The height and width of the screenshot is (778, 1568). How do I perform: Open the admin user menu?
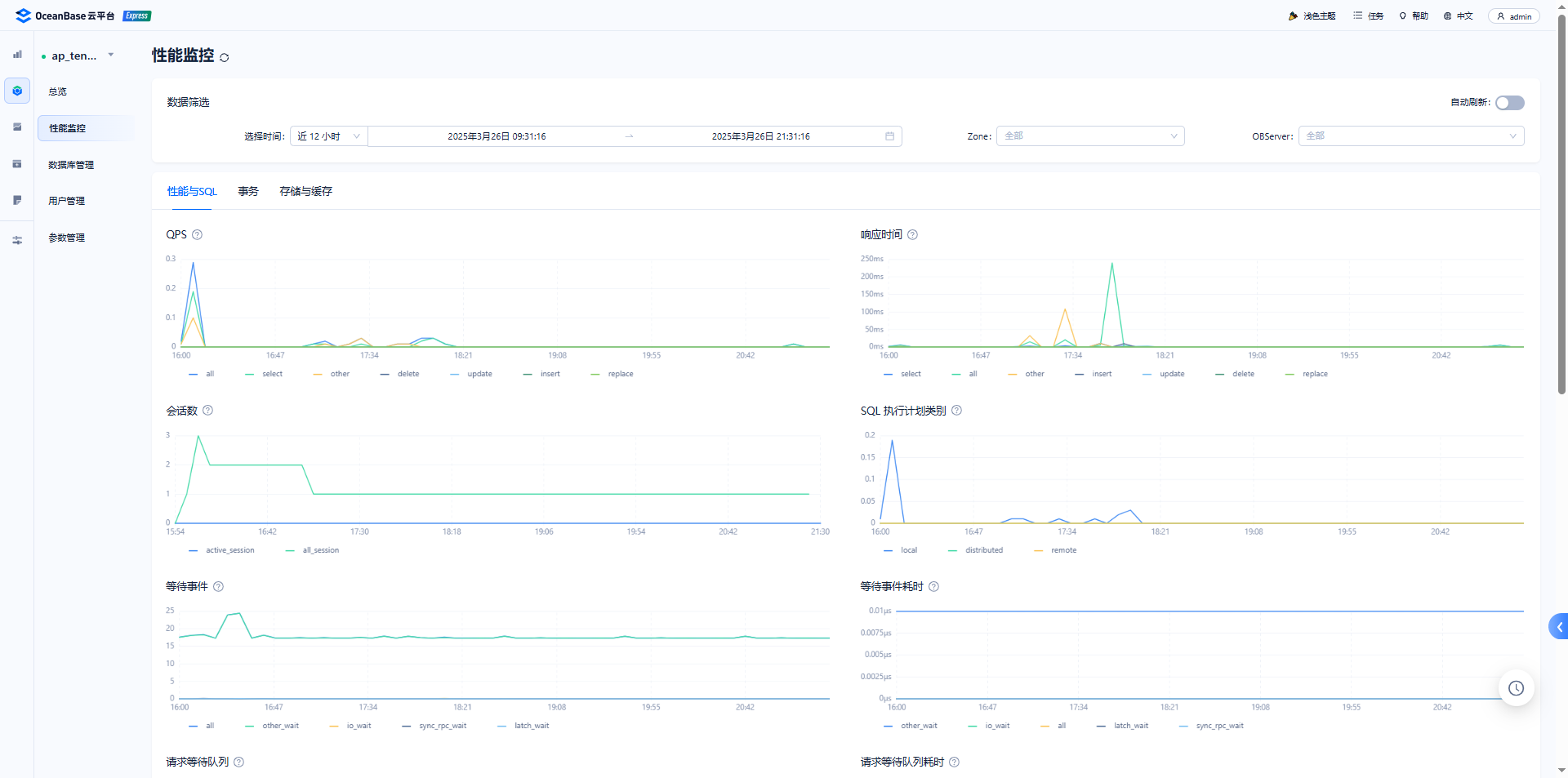coord(1513,16)
